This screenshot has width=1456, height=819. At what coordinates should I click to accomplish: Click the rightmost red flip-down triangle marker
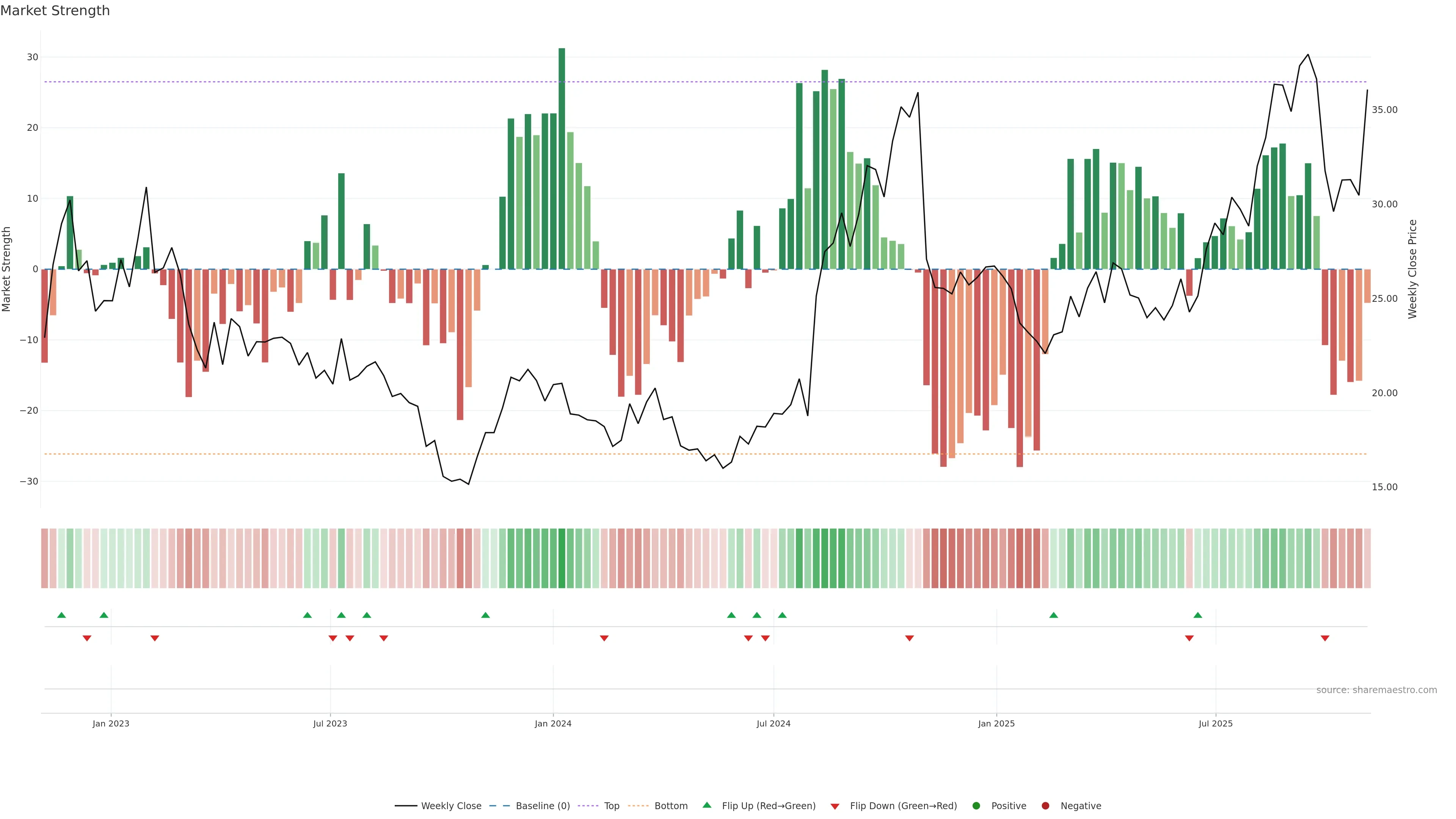(1325, 638)
